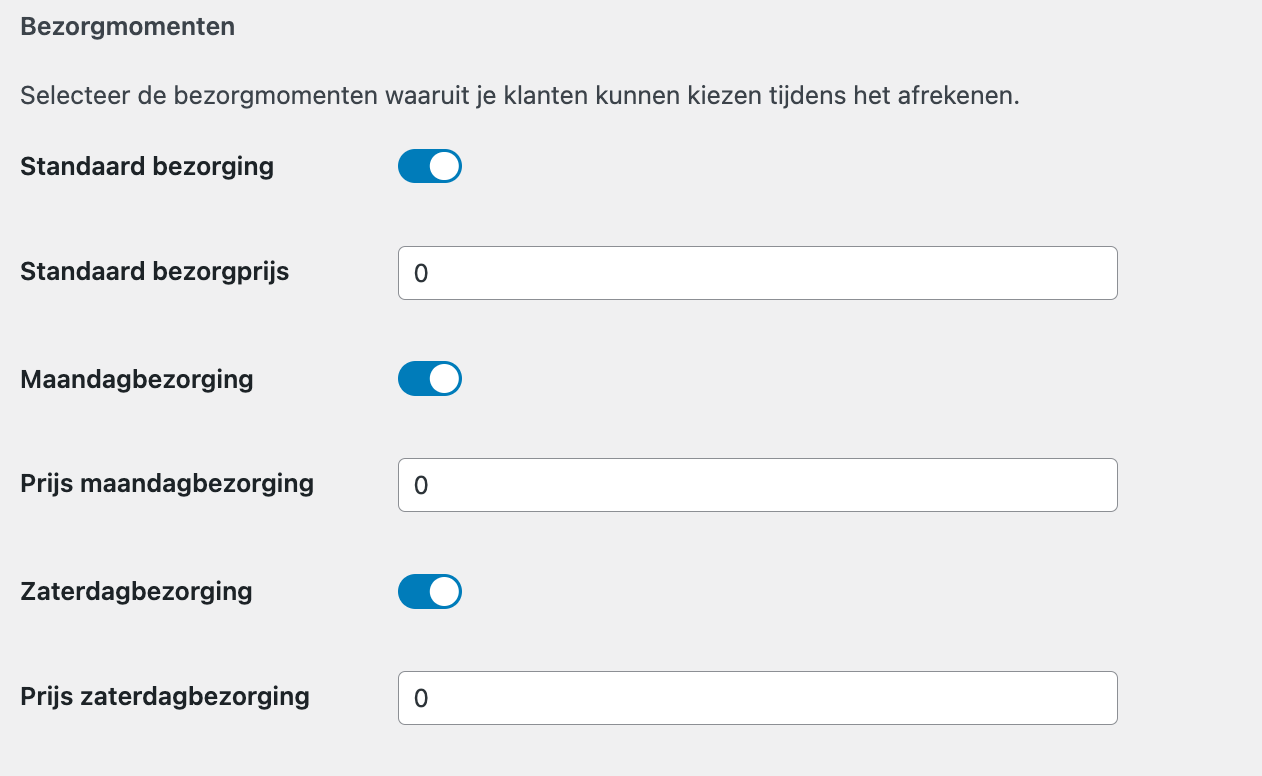Disable the Standaard bezorging toggle
This screenshot has width=1262, height=776.
430,166
